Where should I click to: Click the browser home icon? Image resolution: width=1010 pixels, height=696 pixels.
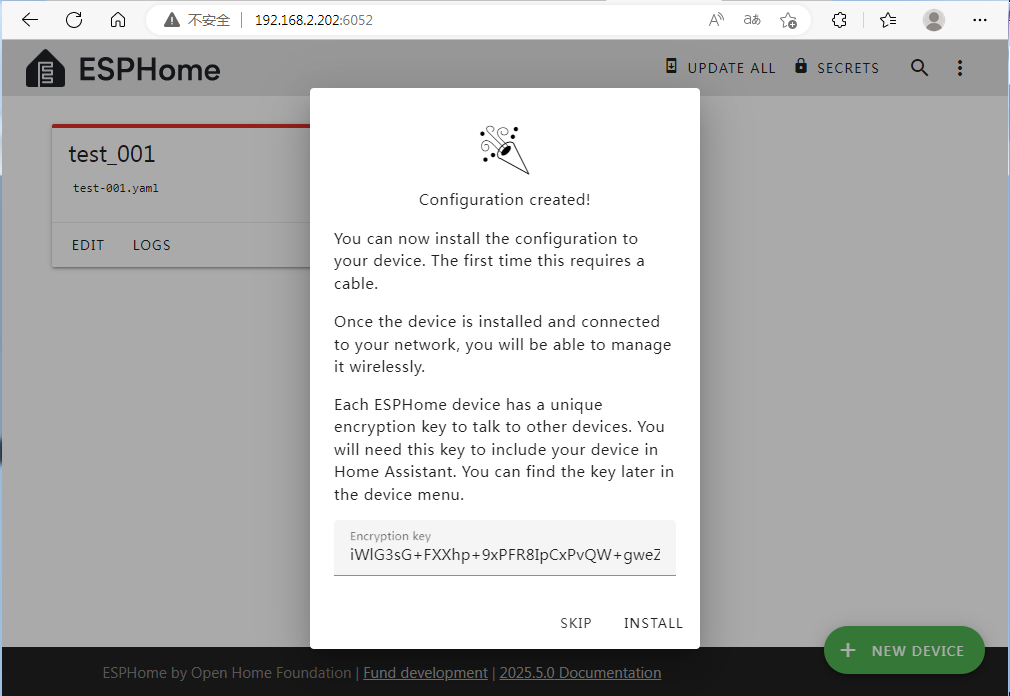click(118, 20)
